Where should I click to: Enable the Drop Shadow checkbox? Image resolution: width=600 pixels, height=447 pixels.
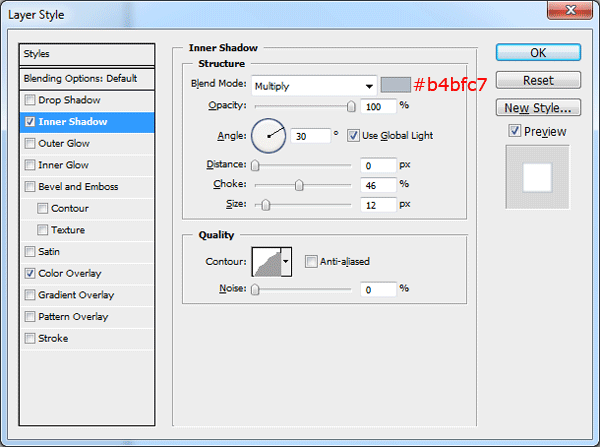coord(29,100)
